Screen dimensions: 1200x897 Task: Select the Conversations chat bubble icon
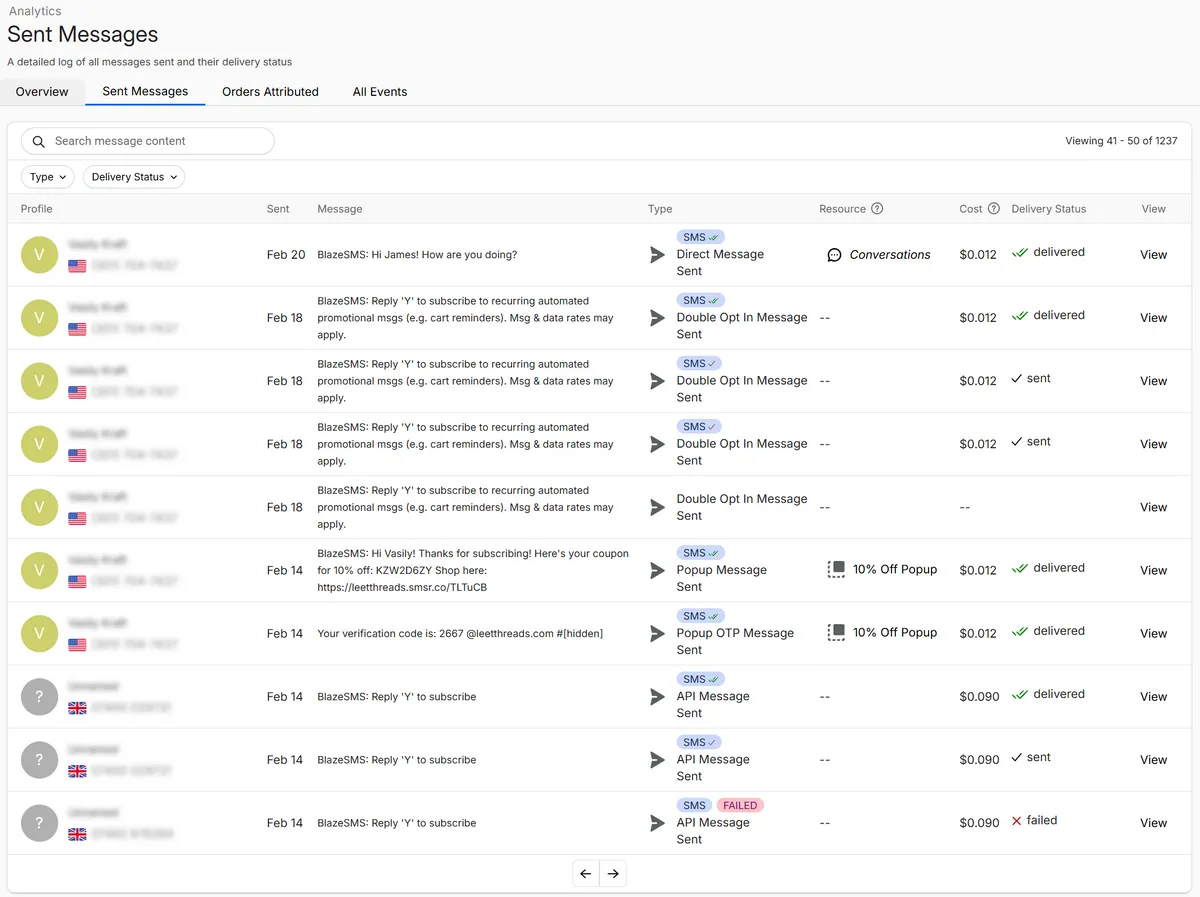tap(834, 254)
